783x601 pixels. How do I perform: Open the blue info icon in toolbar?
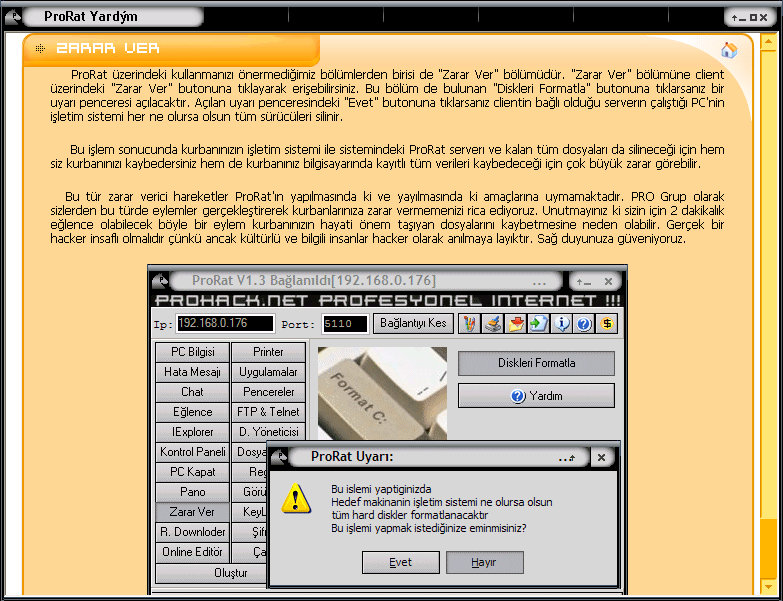(x=562, y=323)
